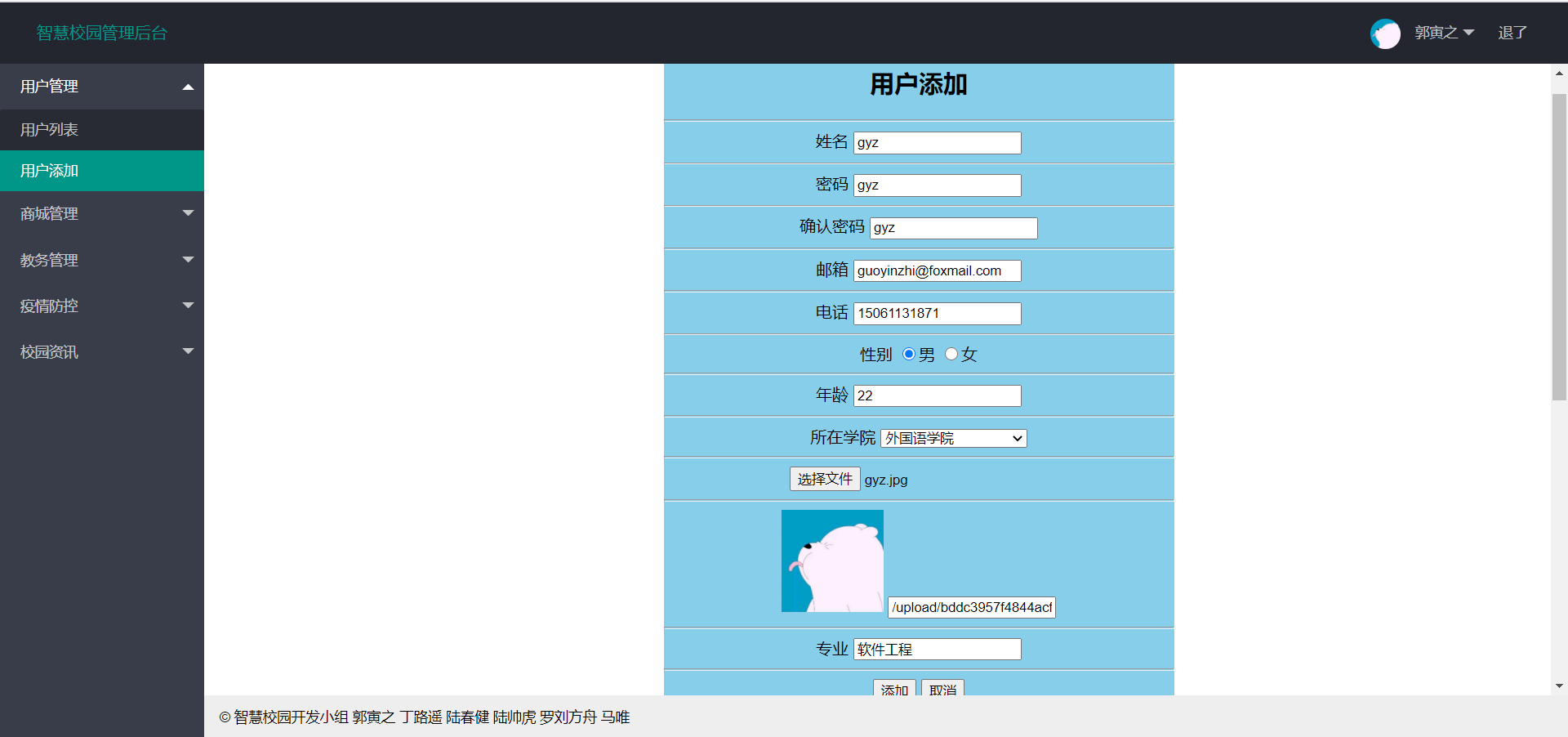
Task: Expand the 教务管理 menu section
Action: (x=102, y=260)
